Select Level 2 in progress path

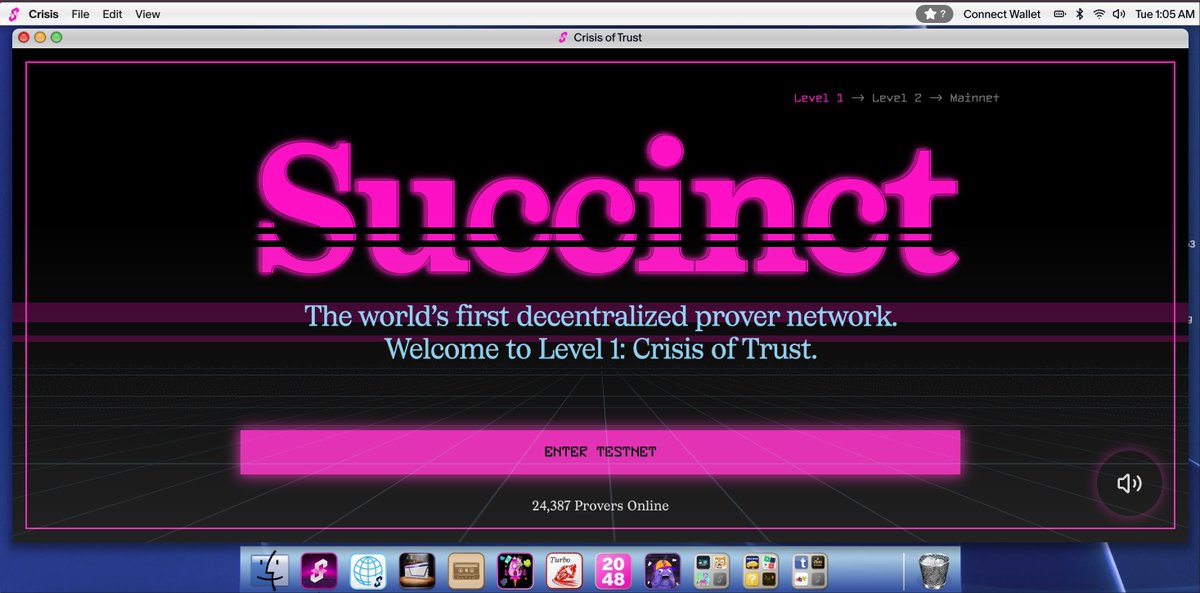click(897, 98)
